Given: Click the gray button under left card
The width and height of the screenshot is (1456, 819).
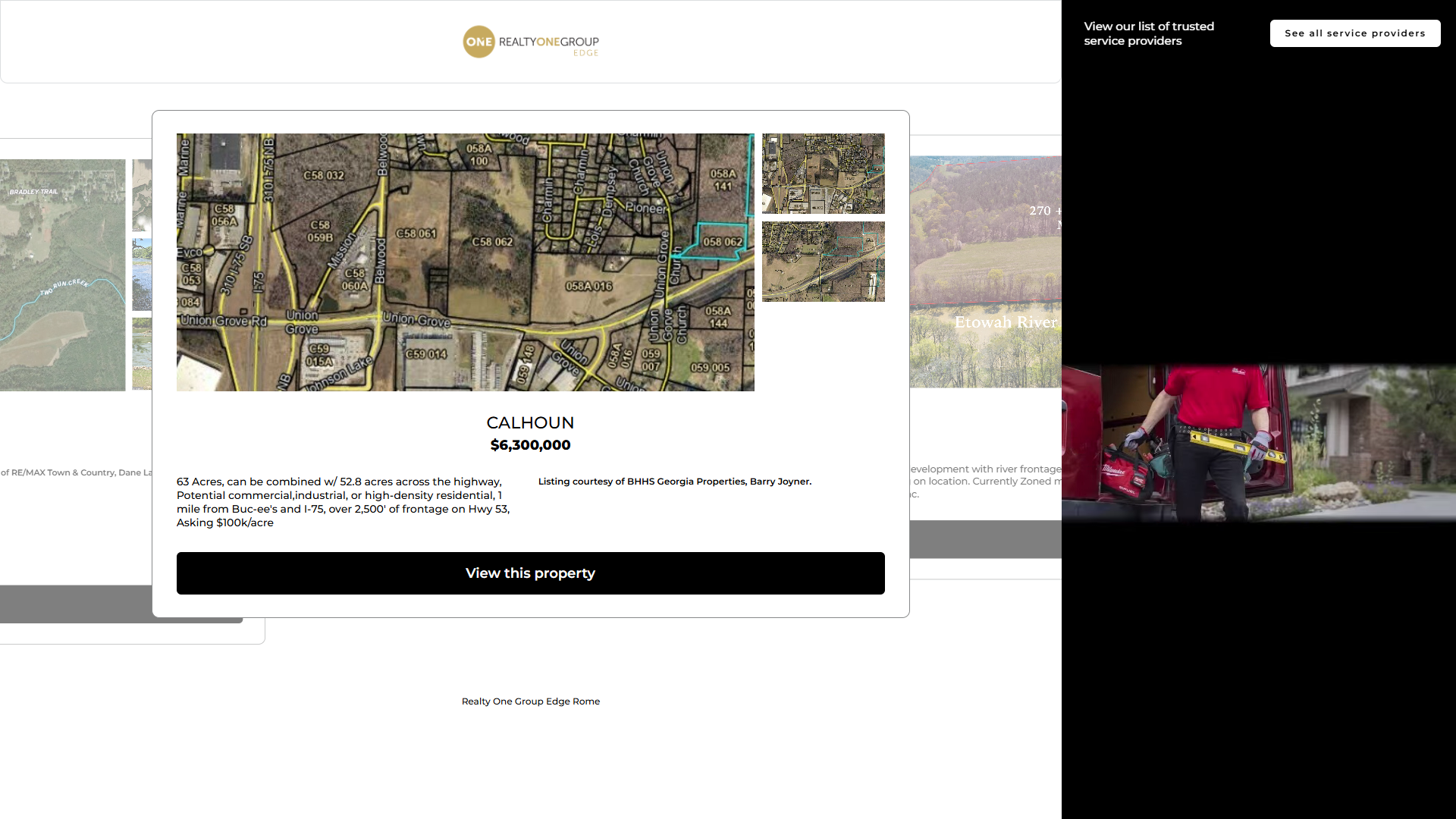Looking at the screenshot, I should coord(76,604).
